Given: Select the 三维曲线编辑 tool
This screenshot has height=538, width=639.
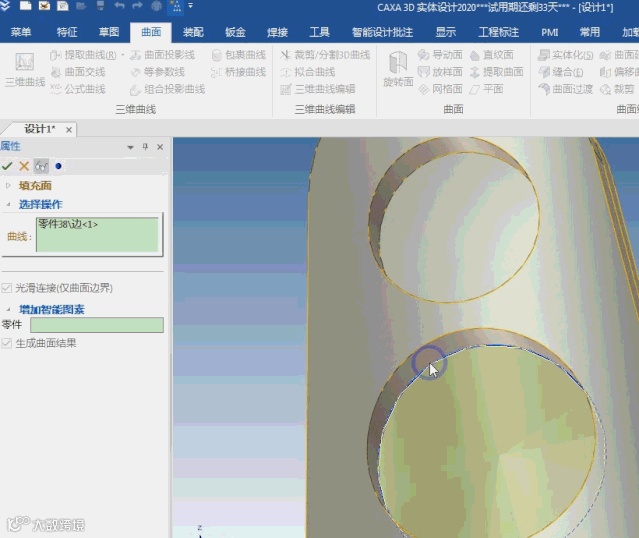Looking at the screenshot, I should [x=318, y=89].
